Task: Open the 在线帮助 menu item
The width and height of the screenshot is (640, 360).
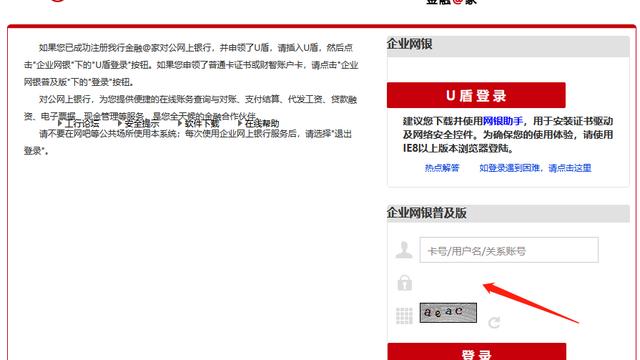Action: 262,124
